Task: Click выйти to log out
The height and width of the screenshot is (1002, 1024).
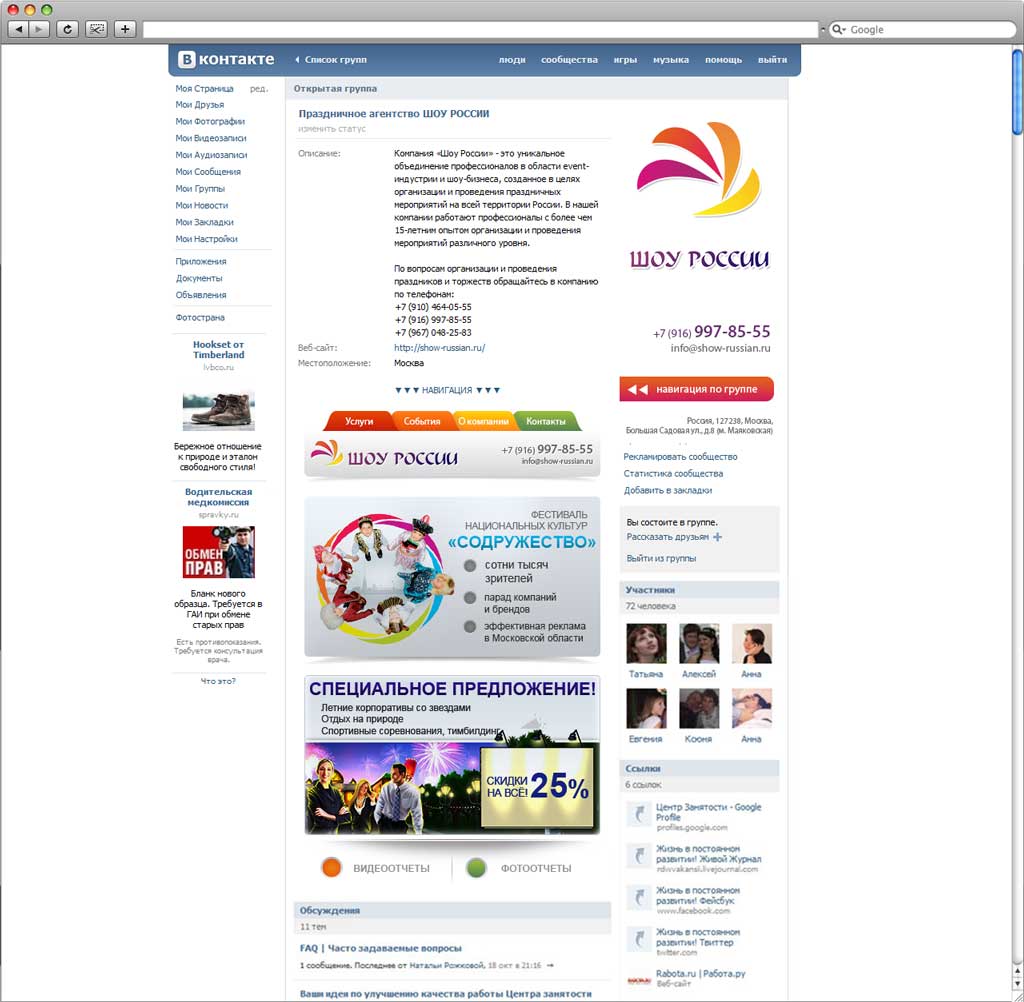Action: (772, 59)
